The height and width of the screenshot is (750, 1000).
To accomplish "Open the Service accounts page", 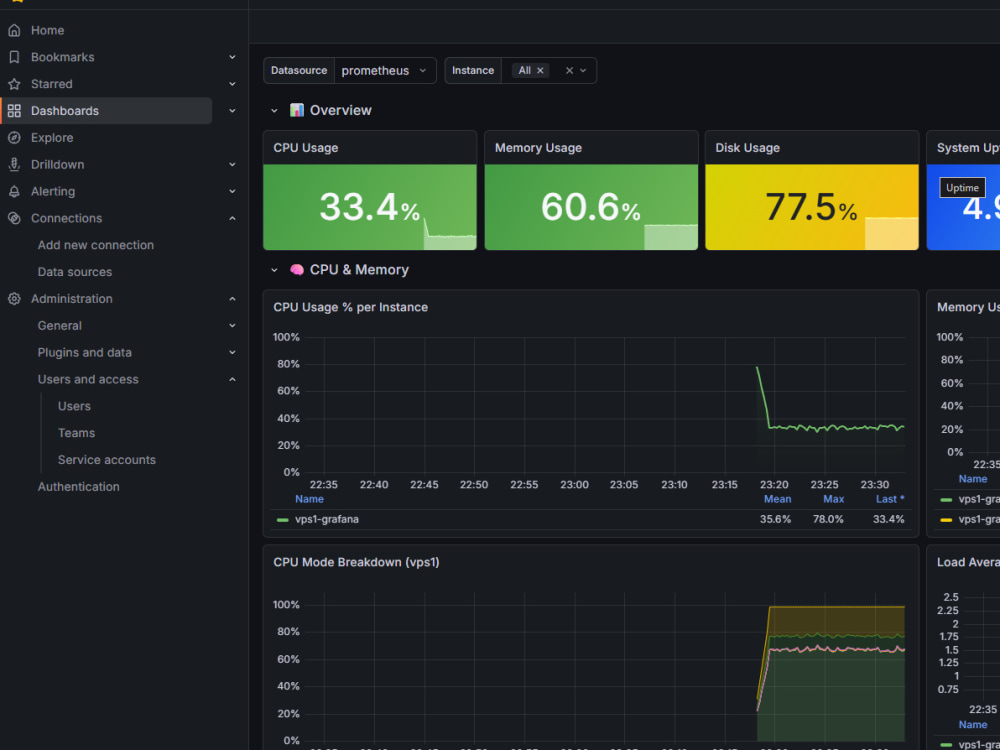I will [x=107, y=460].
